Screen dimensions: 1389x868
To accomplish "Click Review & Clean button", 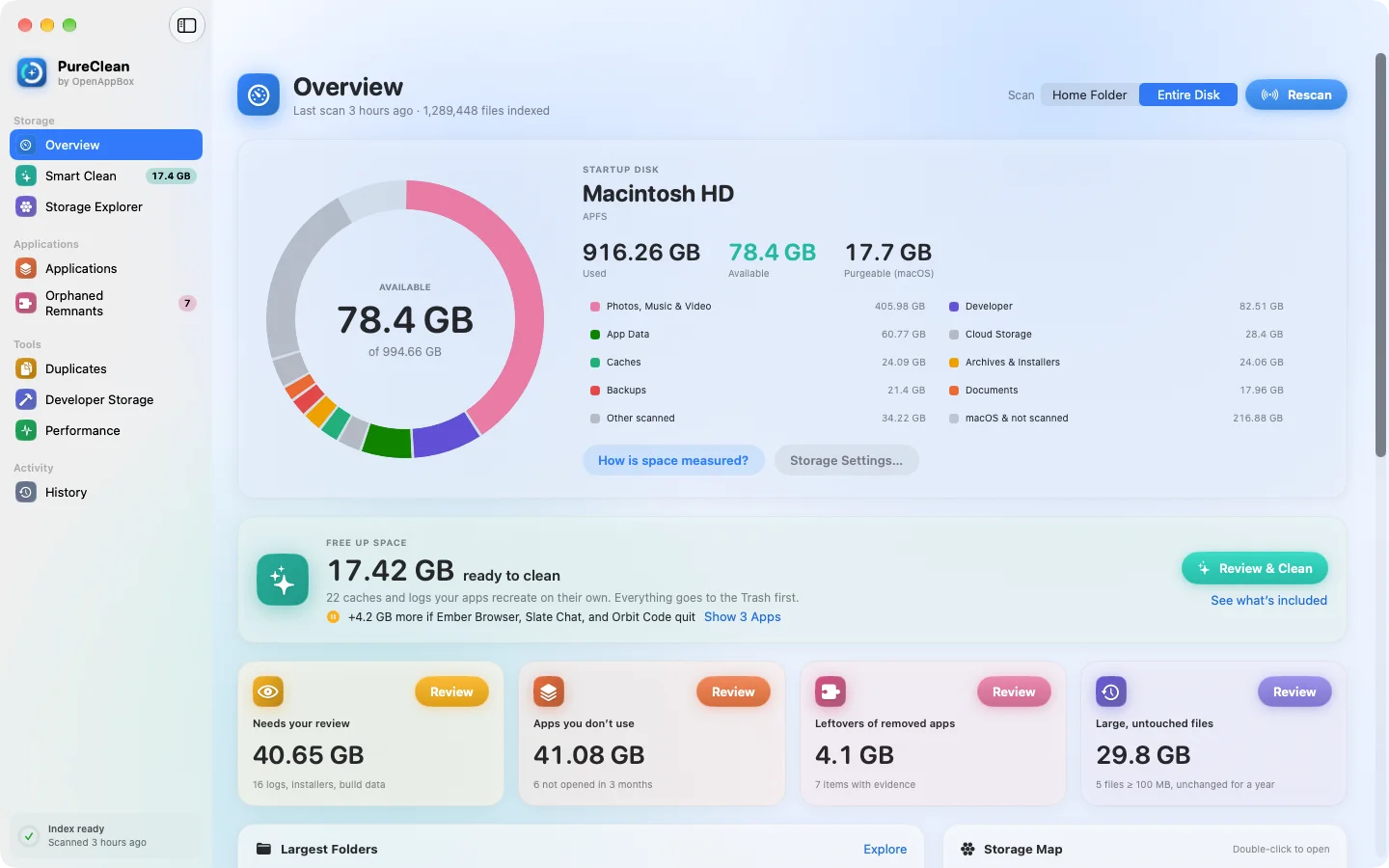I will pyautogui.click(x=1254, y=568).
